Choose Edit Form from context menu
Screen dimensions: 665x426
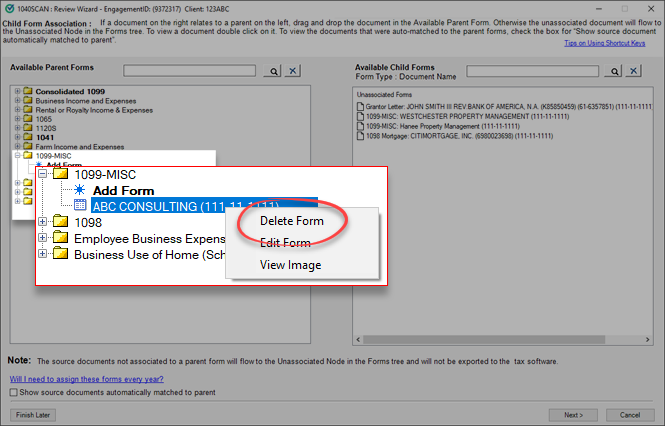(285, 242)
